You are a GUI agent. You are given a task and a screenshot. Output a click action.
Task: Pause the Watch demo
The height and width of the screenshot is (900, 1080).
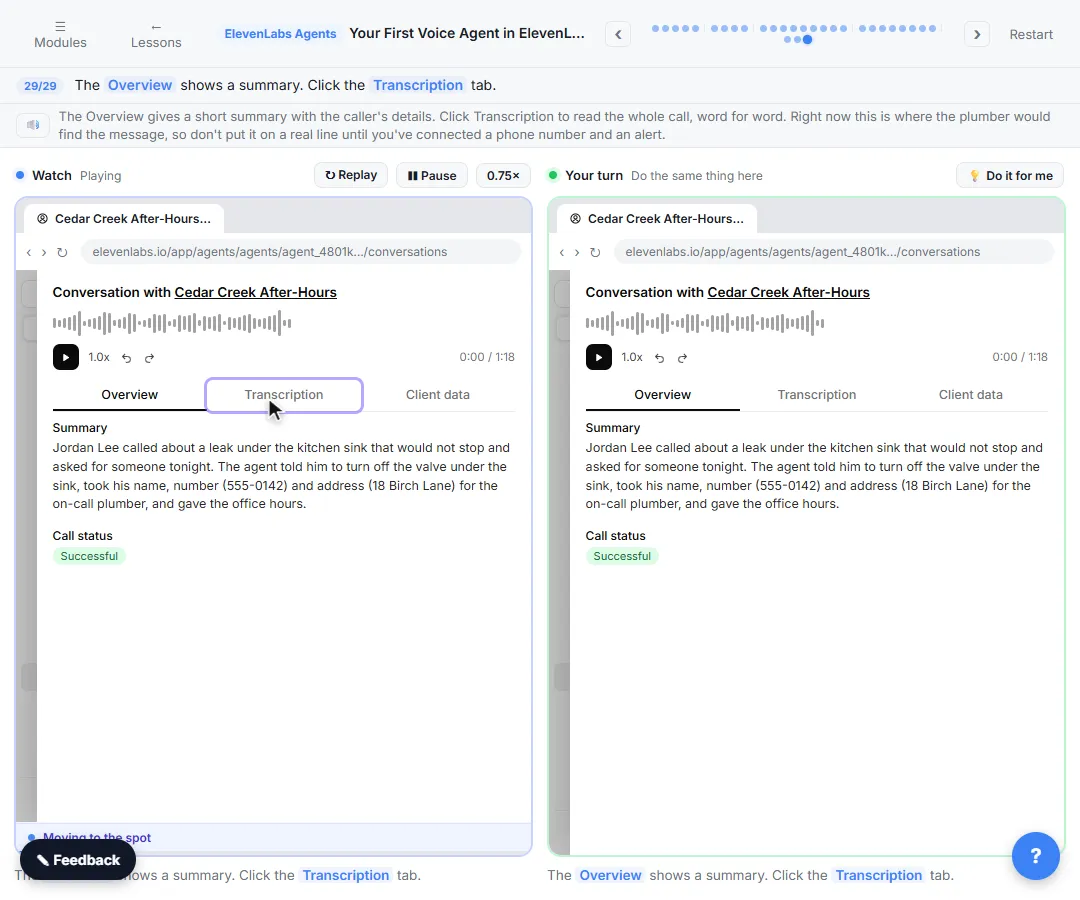coord(432,176)
